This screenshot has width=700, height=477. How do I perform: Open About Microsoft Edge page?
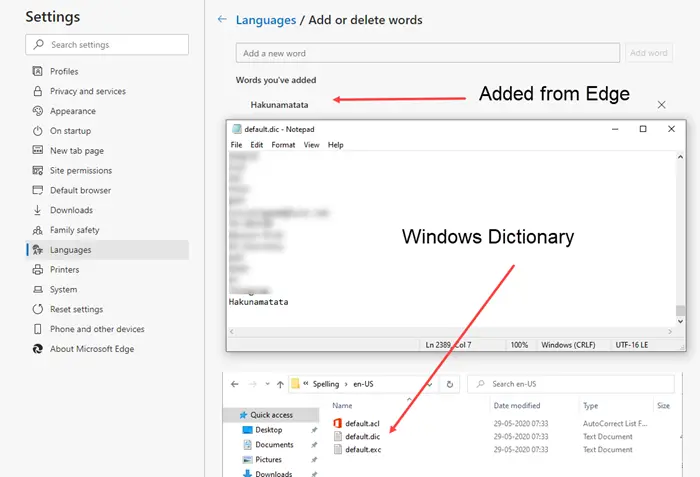[92, 349]
